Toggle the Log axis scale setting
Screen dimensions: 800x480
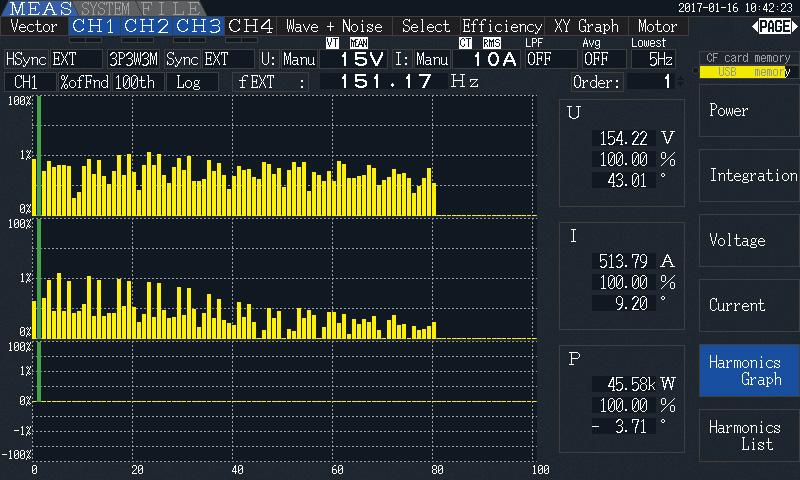[192, 82]
